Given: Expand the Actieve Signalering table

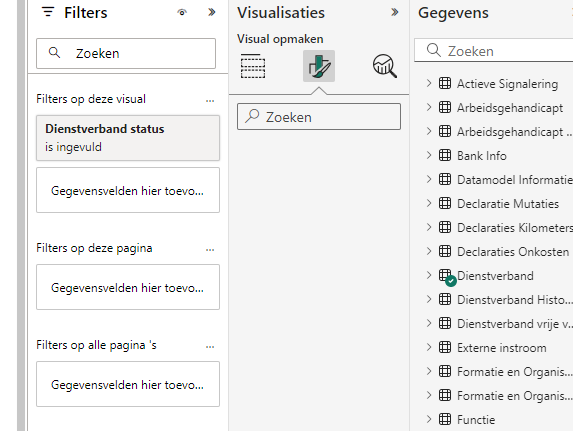Looking at the screenshot, I should [429, 83].
